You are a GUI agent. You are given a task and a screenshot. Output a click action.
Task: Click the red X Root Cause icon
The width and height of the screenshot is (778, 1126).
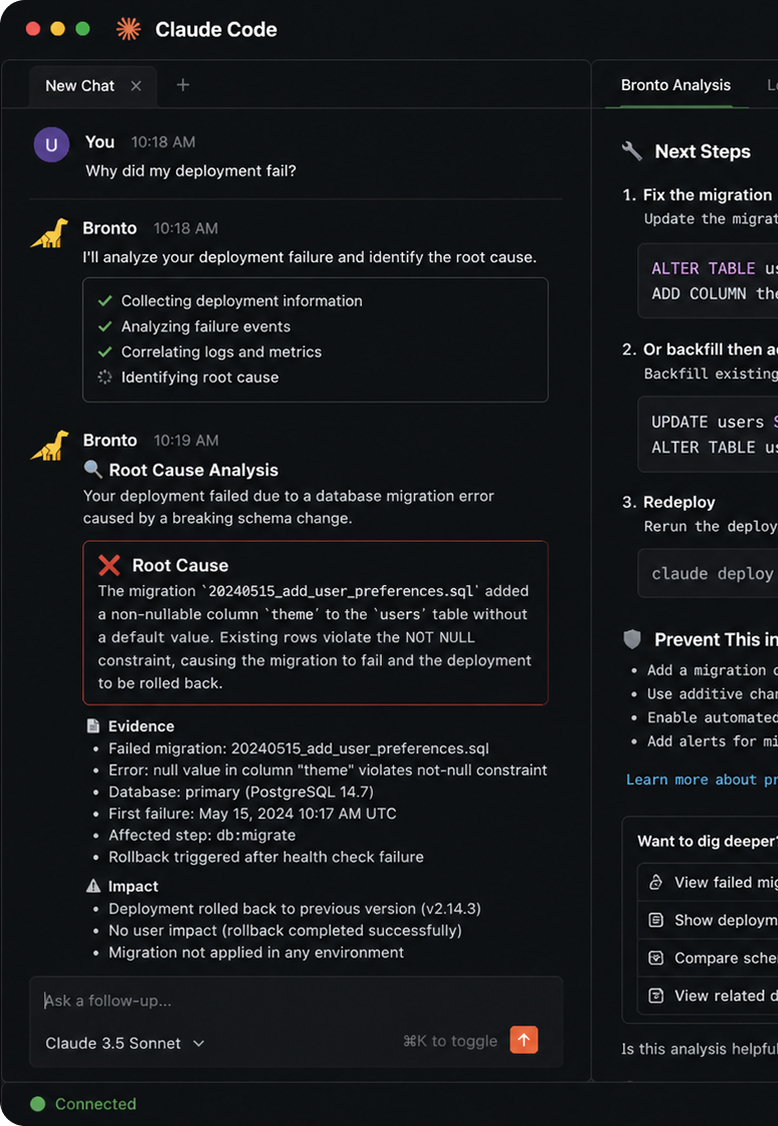point(109,565)
